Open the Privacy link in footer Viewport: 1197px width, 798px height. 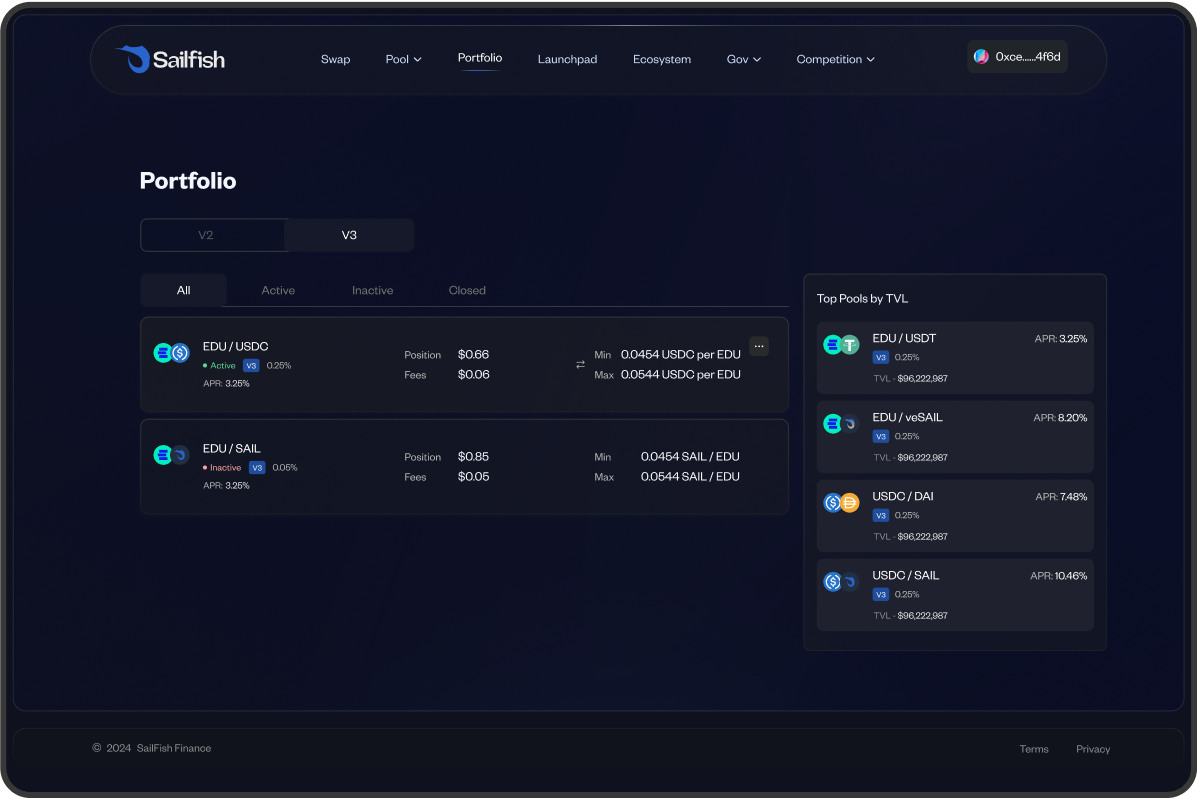pos(1093,749)
